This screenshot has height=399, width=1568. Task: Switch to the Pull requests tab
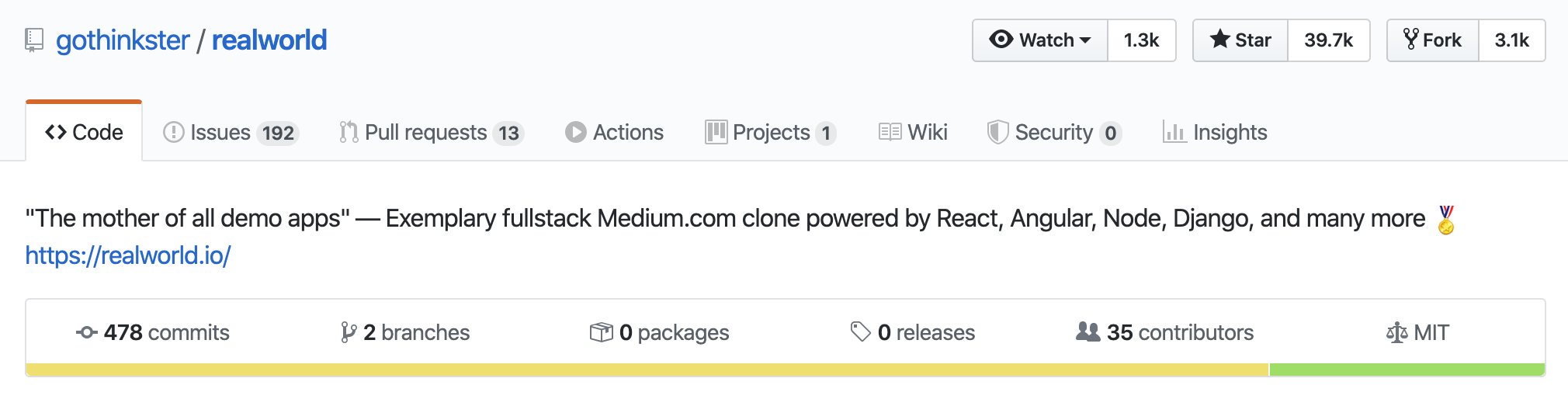431,133
